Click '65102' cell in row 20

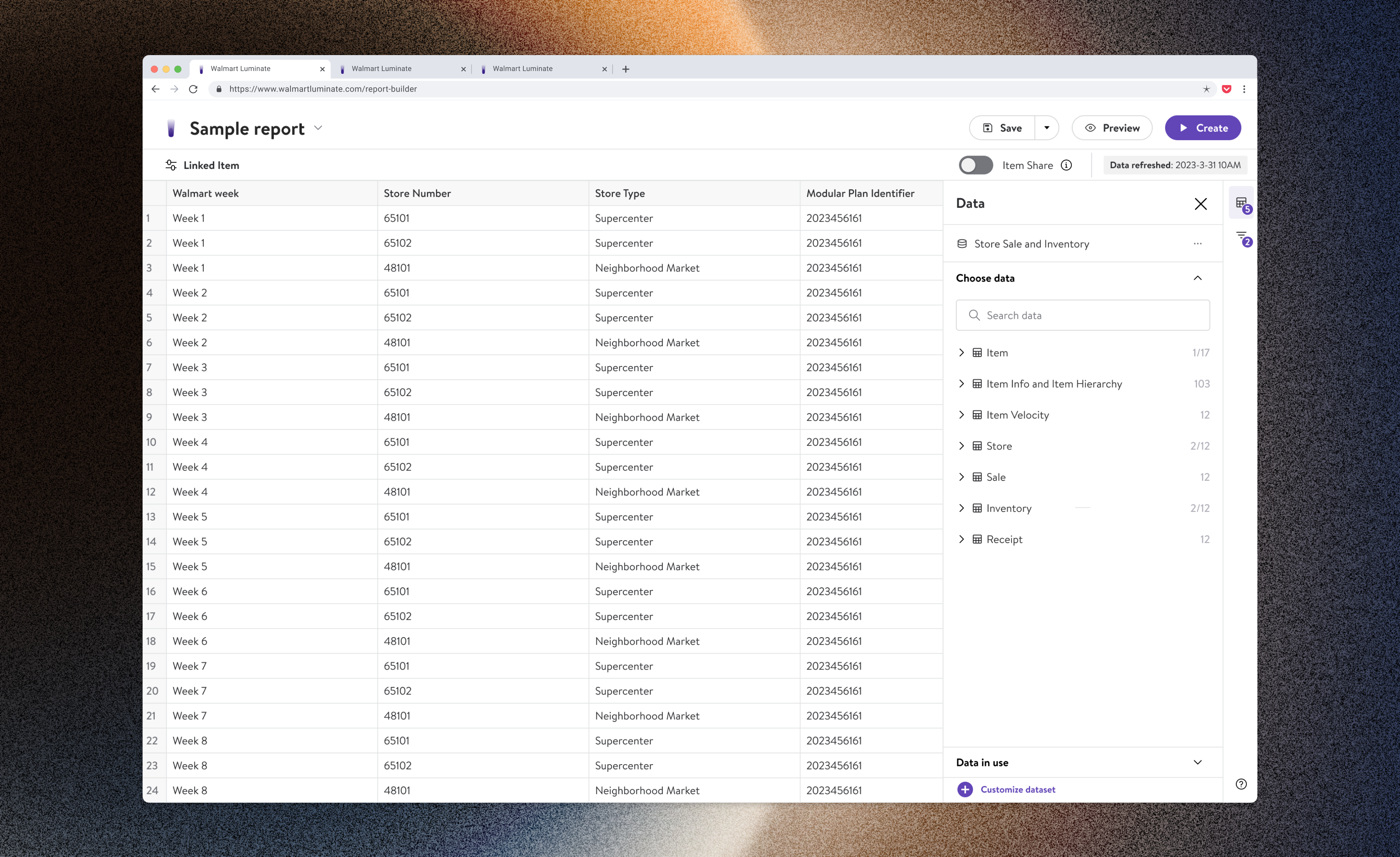(483, 691)
